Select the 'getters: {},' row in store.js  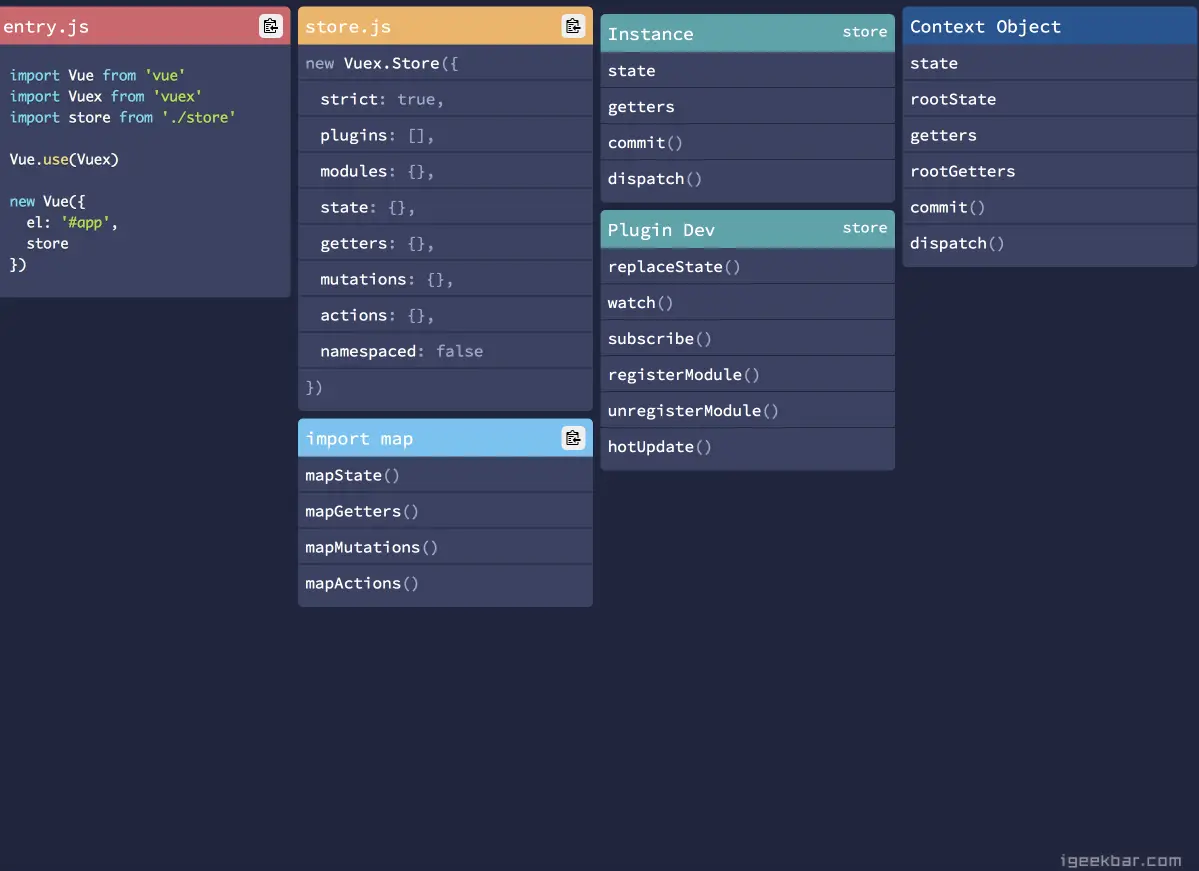pos(445,242)
